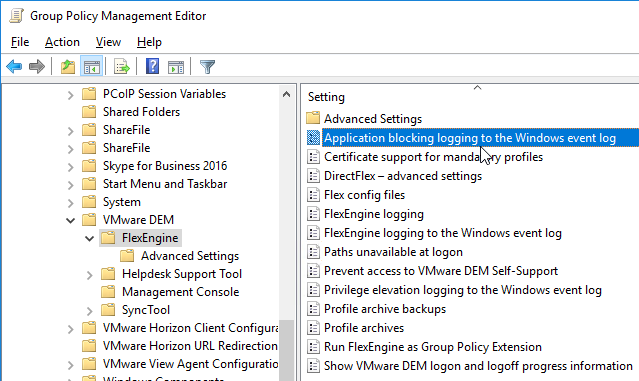This screenshot has height=381, width=639.
Task: Click the Advanced Settings folder icon in the Setting list
Action: click(x=313, y=119)
